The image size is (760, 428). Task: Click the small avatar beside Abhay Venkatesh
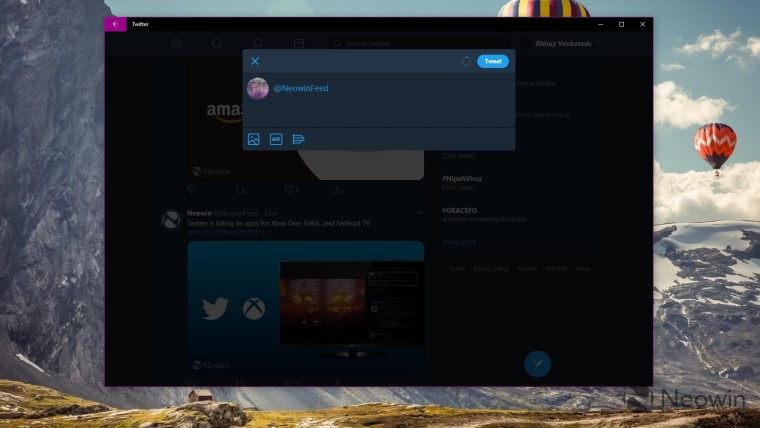(x=525, y=44)
